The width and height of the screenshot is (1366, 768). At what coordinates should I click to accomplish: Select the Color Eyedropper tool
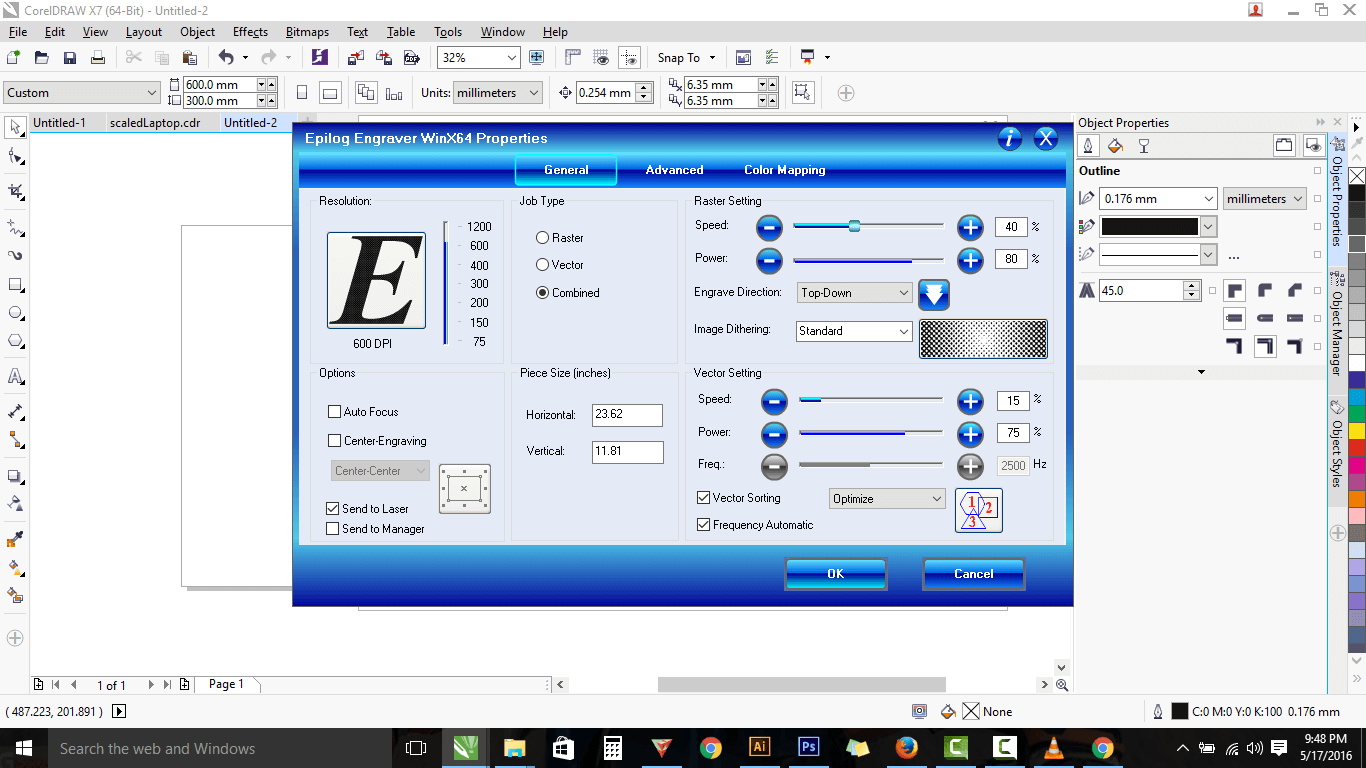(x=15, y=540)
